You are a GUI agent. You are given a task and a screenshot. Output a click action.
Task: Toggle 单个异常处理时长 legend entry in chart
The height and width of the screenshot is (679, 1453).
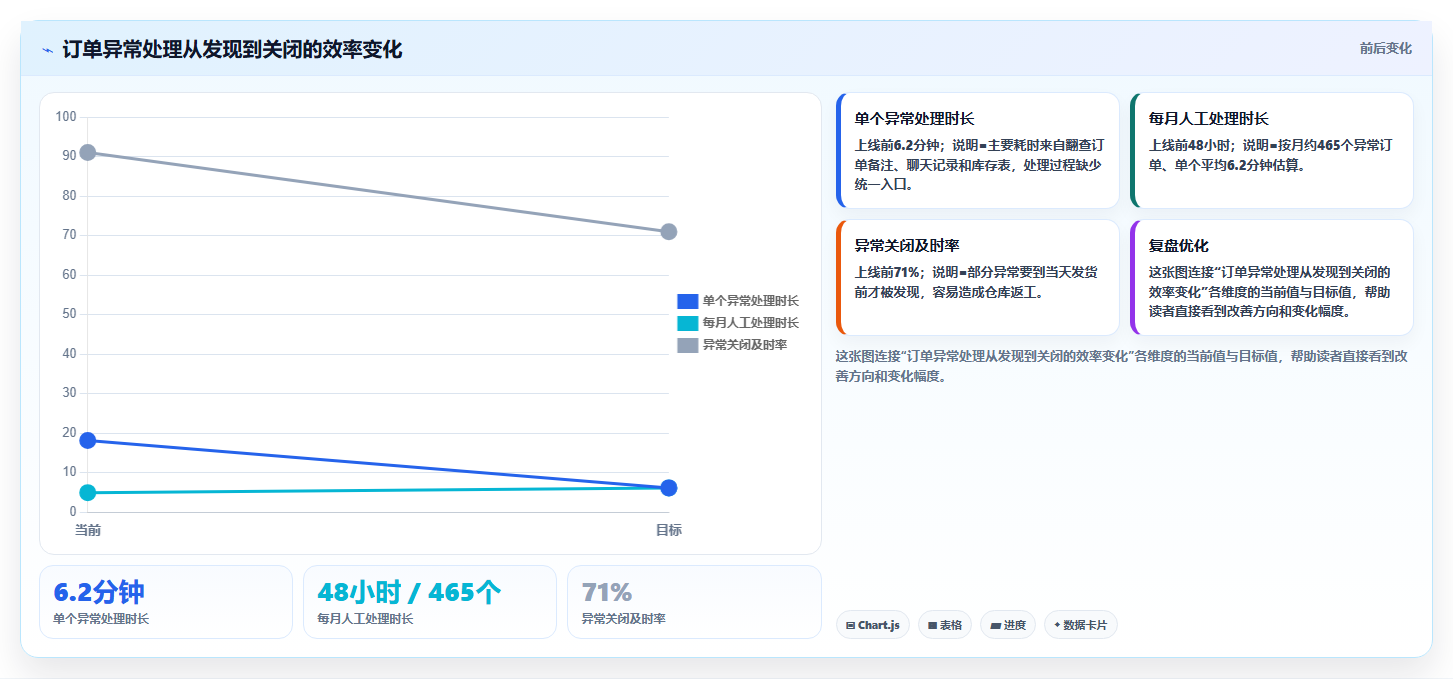coord(738,301)
